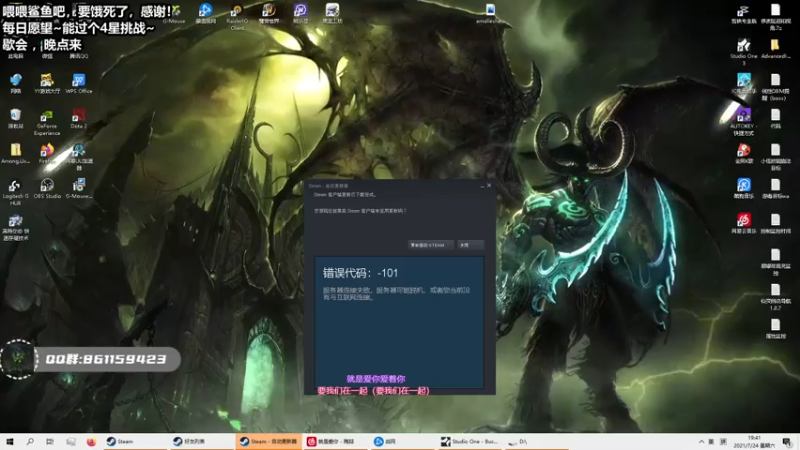This screenshot has width=800, height=450.
Task: Expand the system tray hidden icons arrow
Action: point(701,441)
